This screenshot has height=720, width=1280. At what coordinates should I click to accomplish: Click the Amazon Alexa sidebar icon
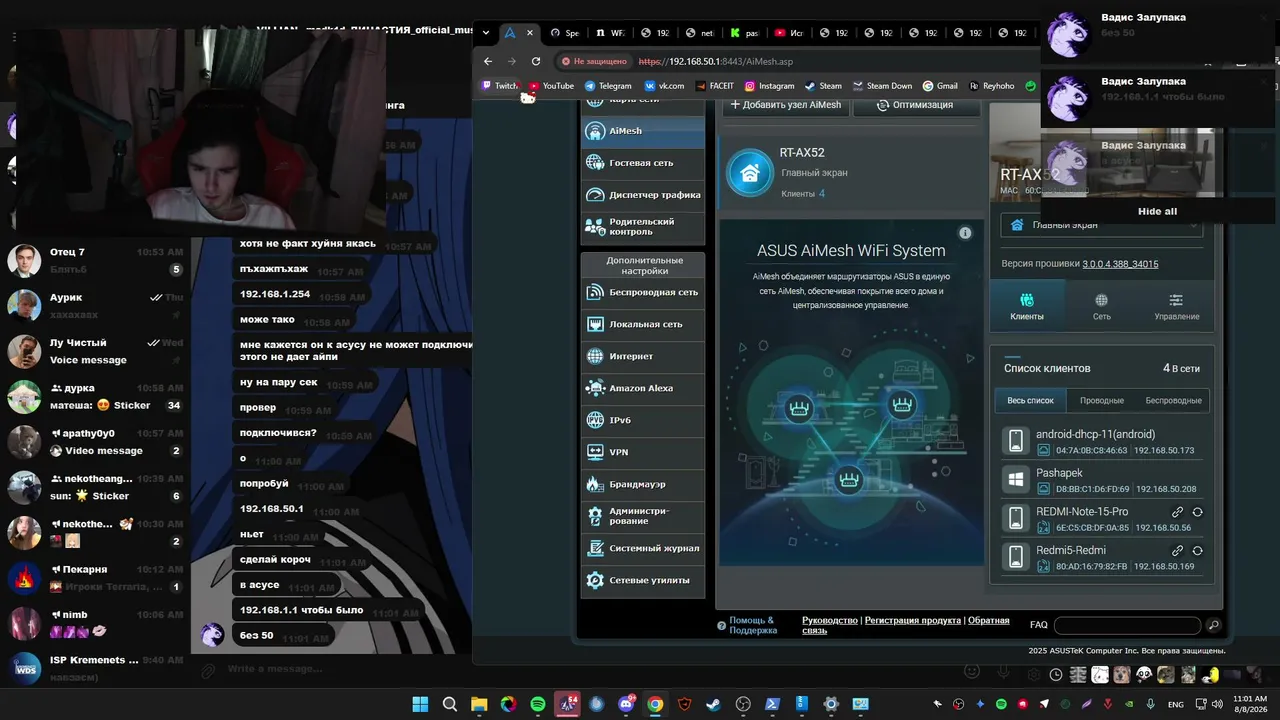coord(595,389)
